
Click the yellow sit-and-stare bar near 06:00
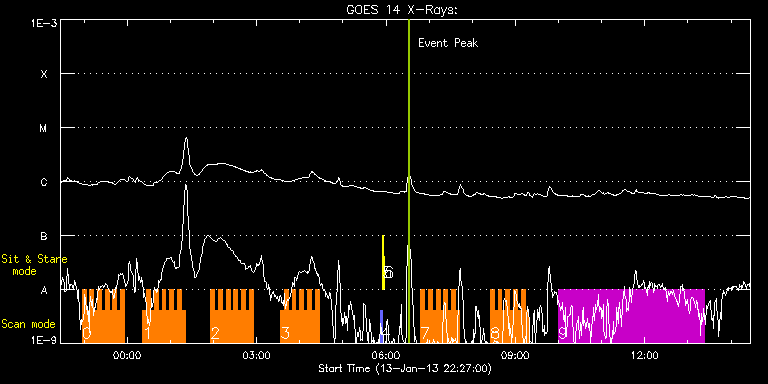click(x=384, y=263)
